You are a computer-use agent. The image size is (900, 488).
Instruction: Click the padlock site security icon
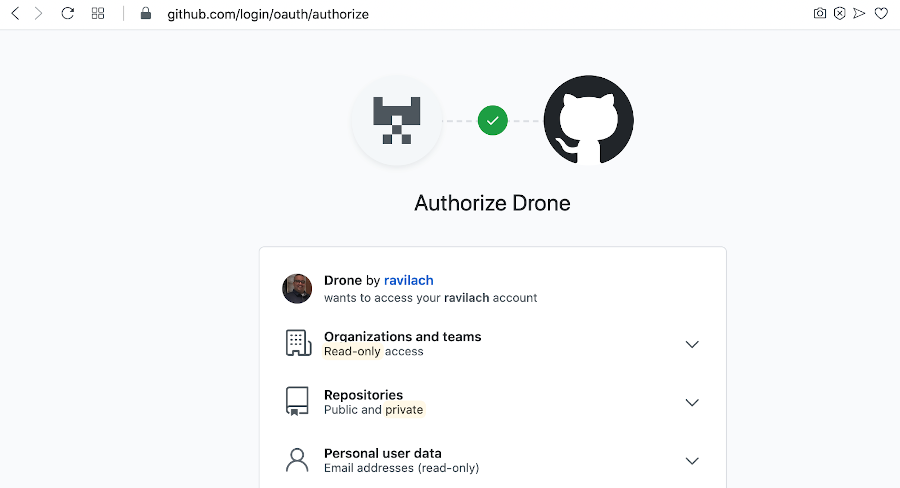coord(146,13)
